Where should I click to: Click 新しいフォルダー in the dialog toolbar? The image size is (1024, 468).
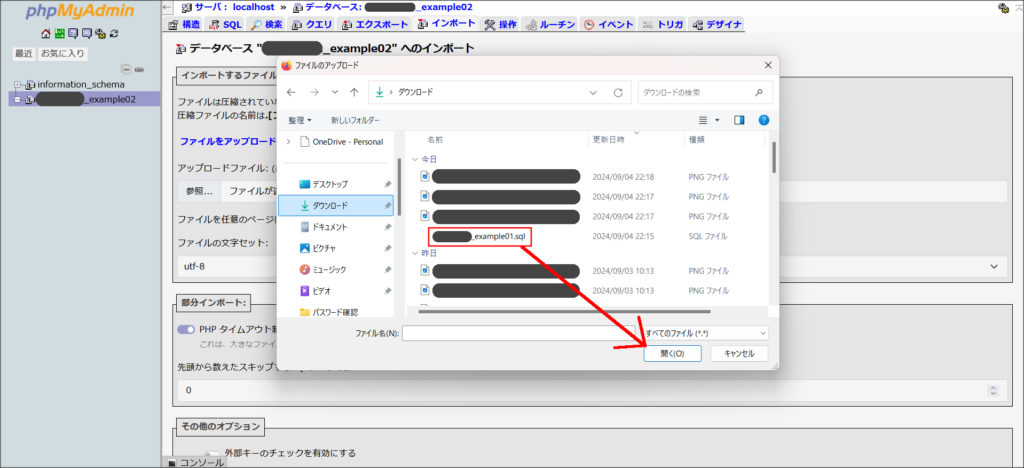[355, 120]
